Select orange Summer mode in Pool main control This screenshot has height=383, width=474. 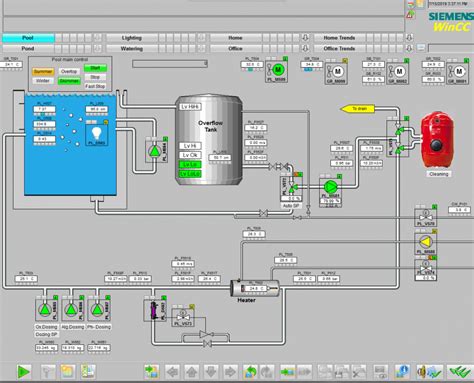(43, 72)
